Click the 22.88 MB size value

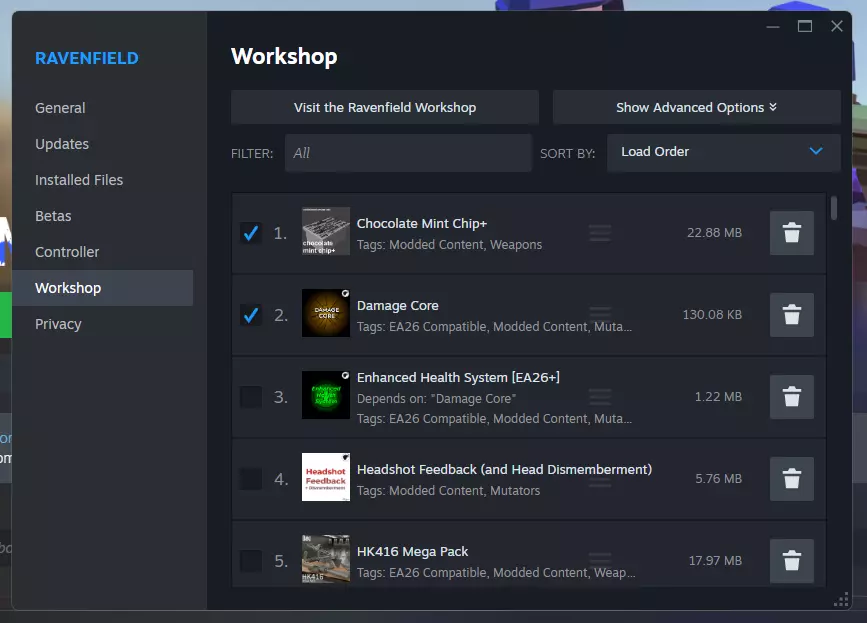714,233
